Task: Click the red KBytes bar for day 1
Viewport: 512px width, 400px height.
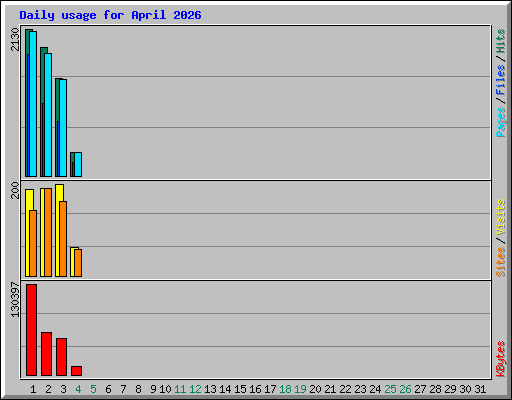Action: click(31, 330)
